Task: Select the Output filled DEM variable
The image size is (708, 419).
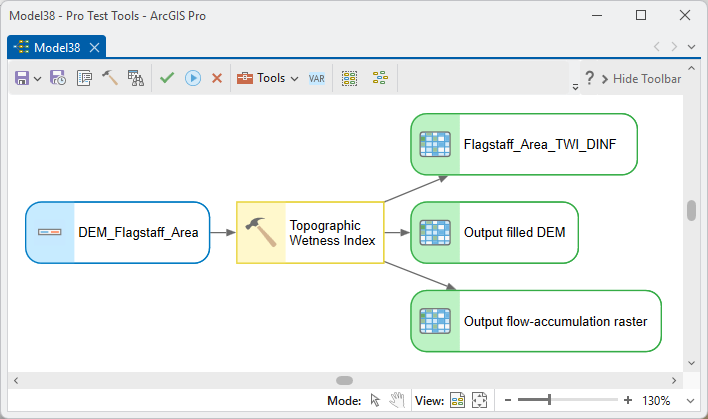Action: [494, 233]
